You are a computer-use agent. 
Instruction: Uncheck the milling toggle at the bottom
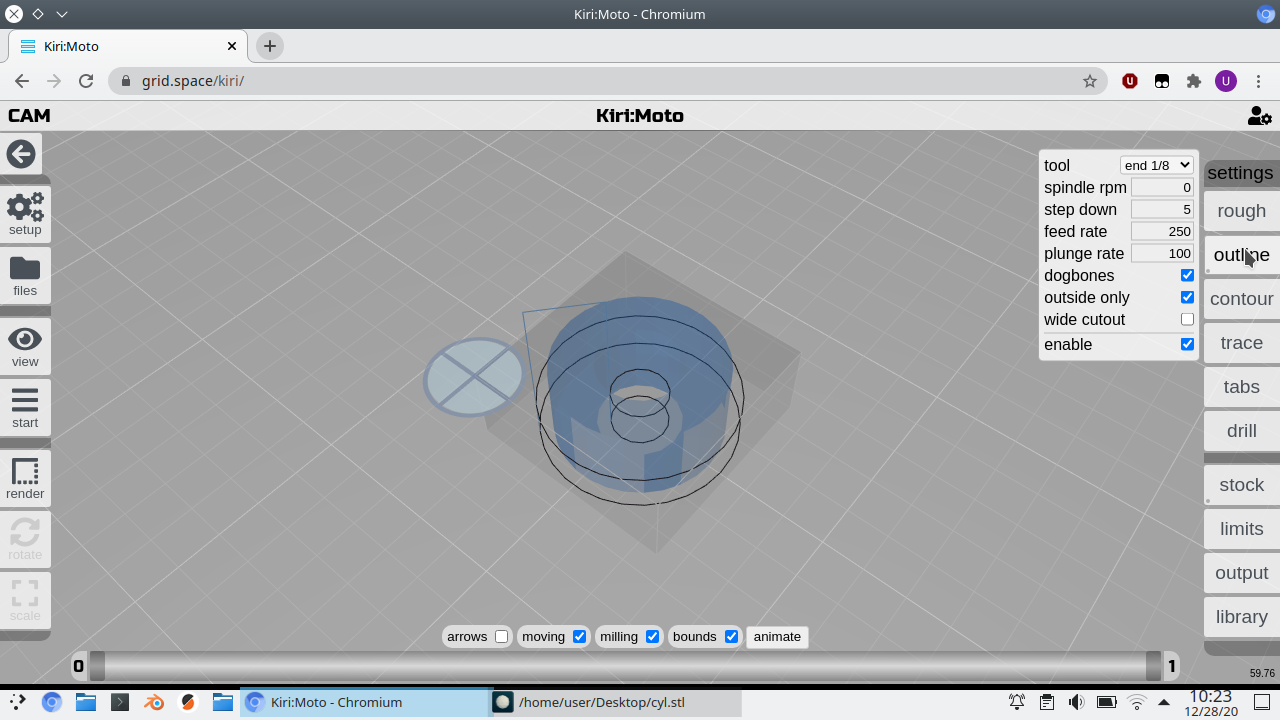(652, 636)
